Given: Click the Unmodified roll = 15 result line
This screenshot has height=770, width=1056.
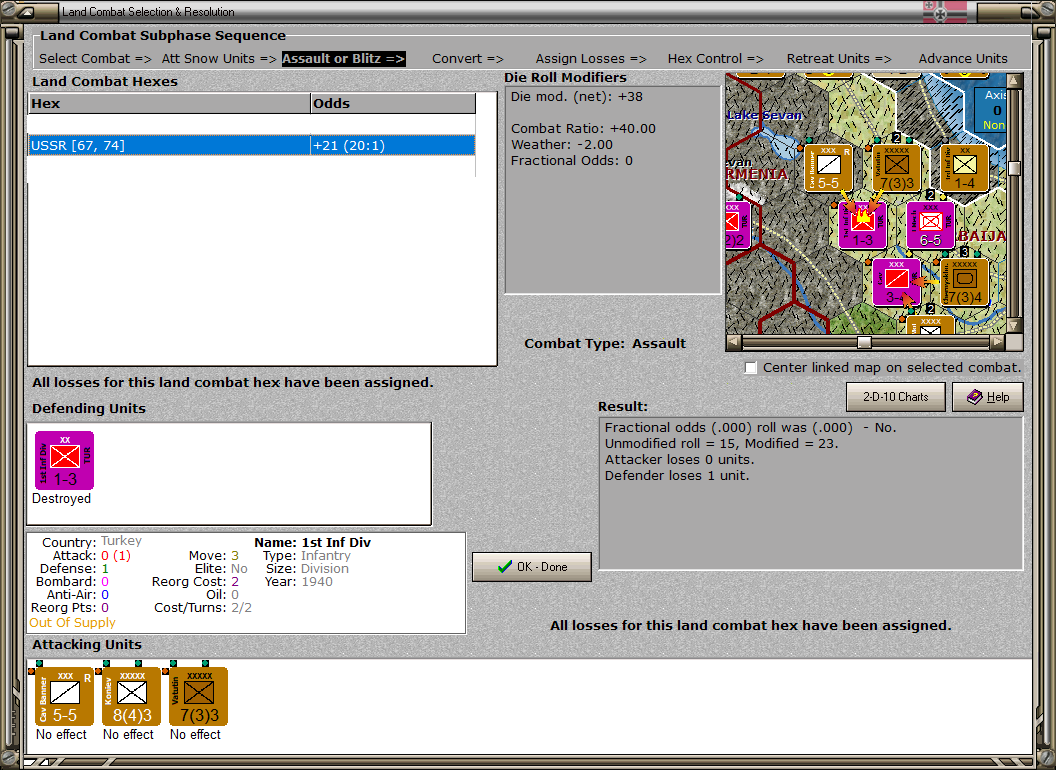Looking at the screenshot, I should 721,443.
